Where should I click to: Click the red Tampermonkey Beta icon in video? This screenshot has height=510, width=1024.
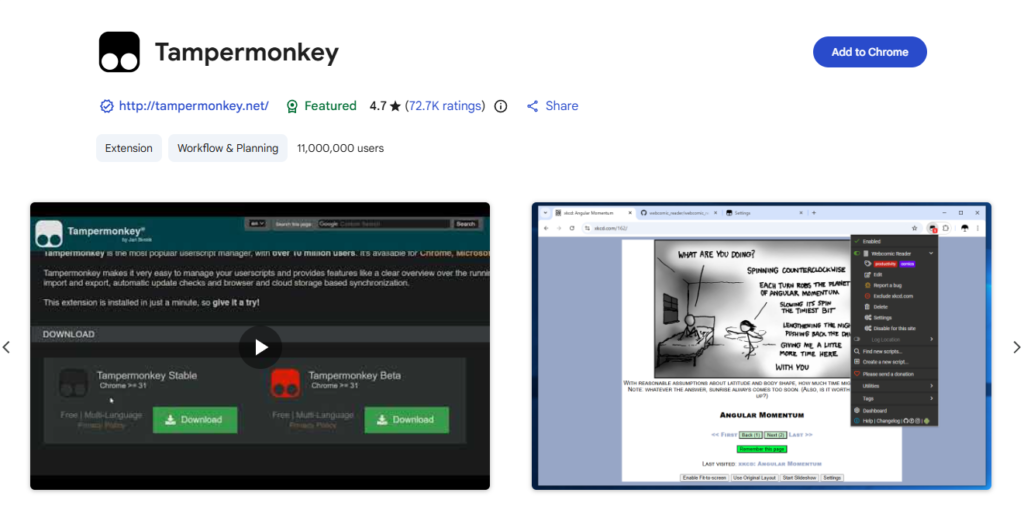click(285, 383)
